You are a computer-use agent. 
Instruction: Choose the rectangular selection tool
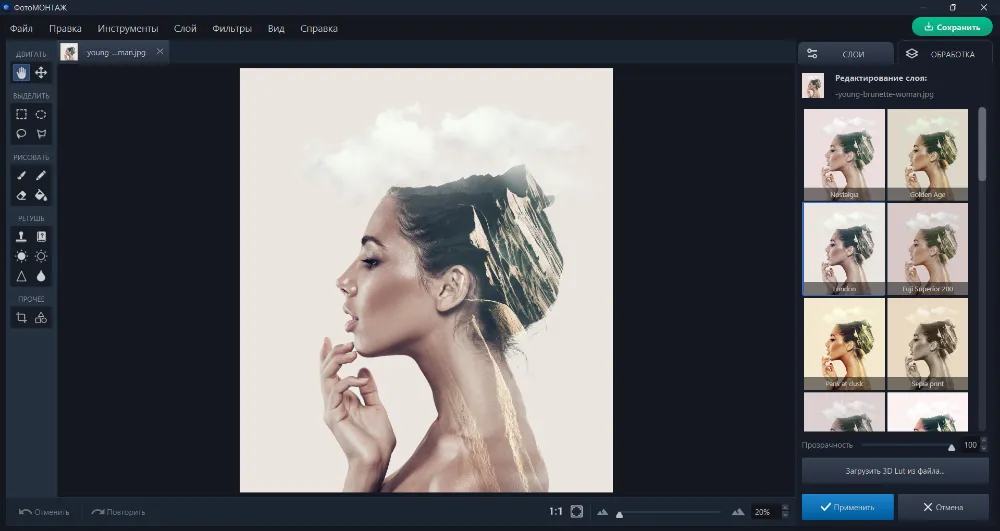coord(21,114)
